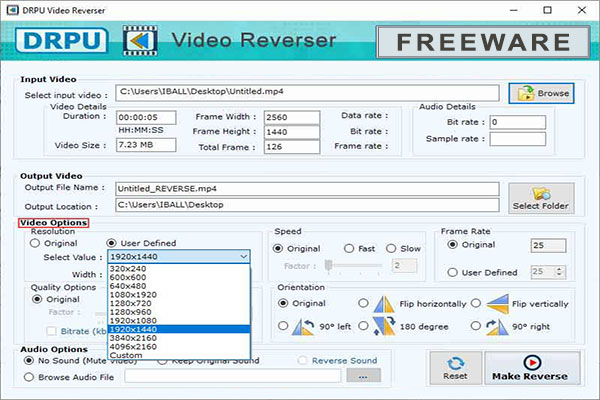Choose 320x240 from resolution list
This screenshot has width=600, height=400.
point(179,269)
